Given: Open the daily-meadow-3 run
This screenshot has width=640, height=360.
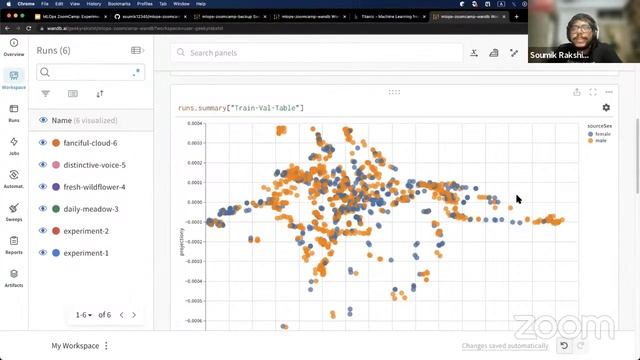Looking at the screenshot, I should pyautogui.click(x=91, y=209).
